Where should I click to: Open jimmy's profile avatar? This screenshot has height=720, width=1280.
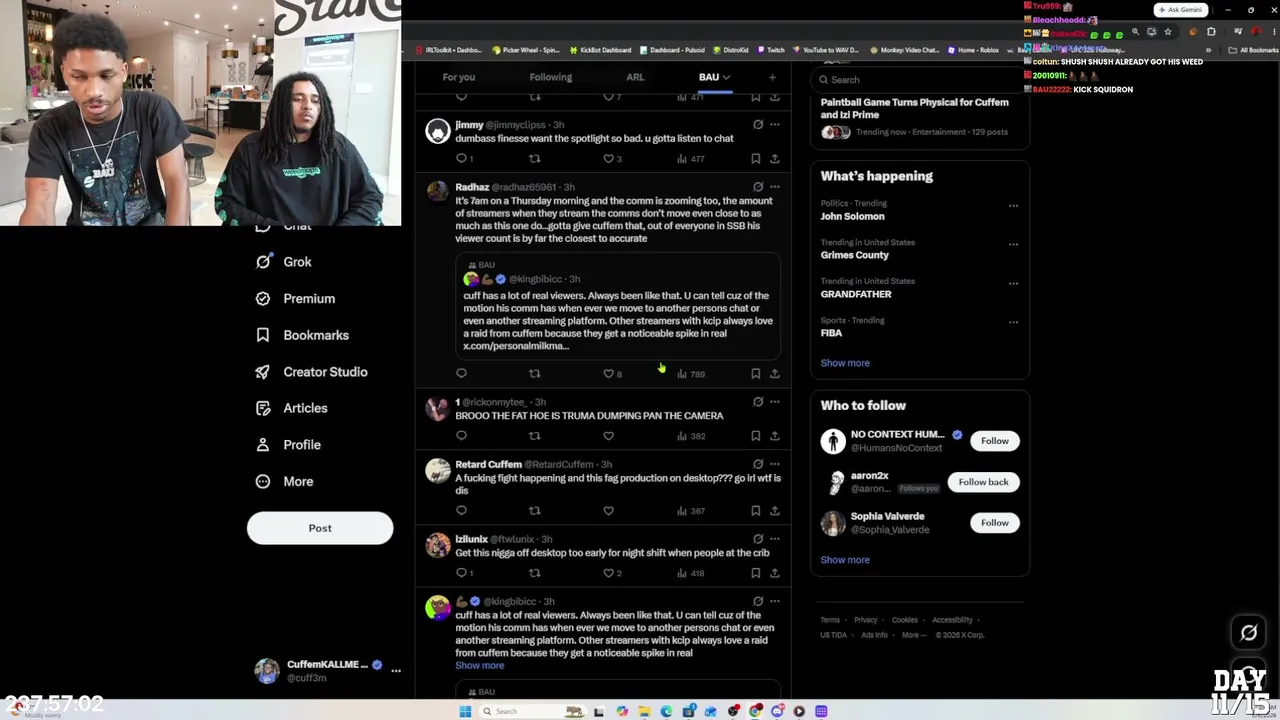[438, 131]
